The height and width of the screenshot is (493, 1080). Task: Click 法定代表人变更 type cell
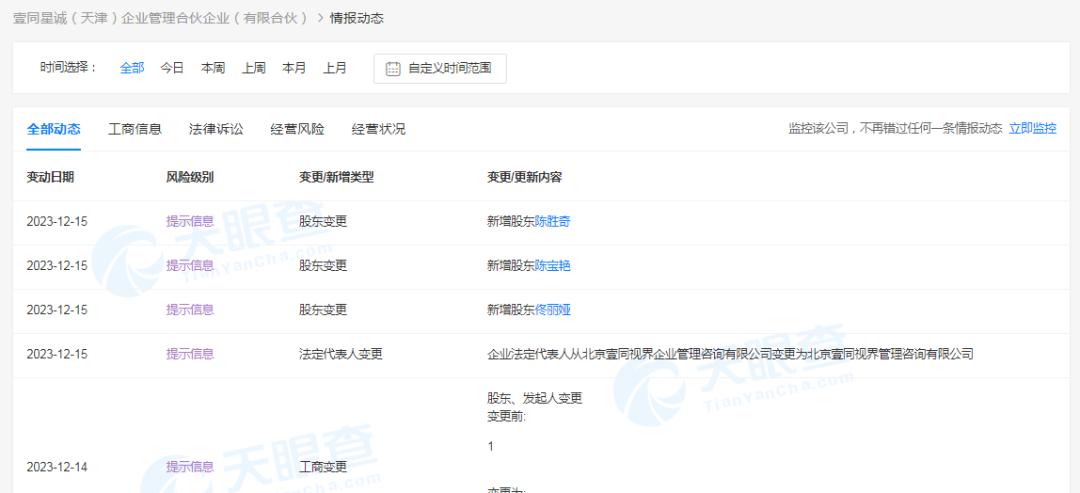341,354
